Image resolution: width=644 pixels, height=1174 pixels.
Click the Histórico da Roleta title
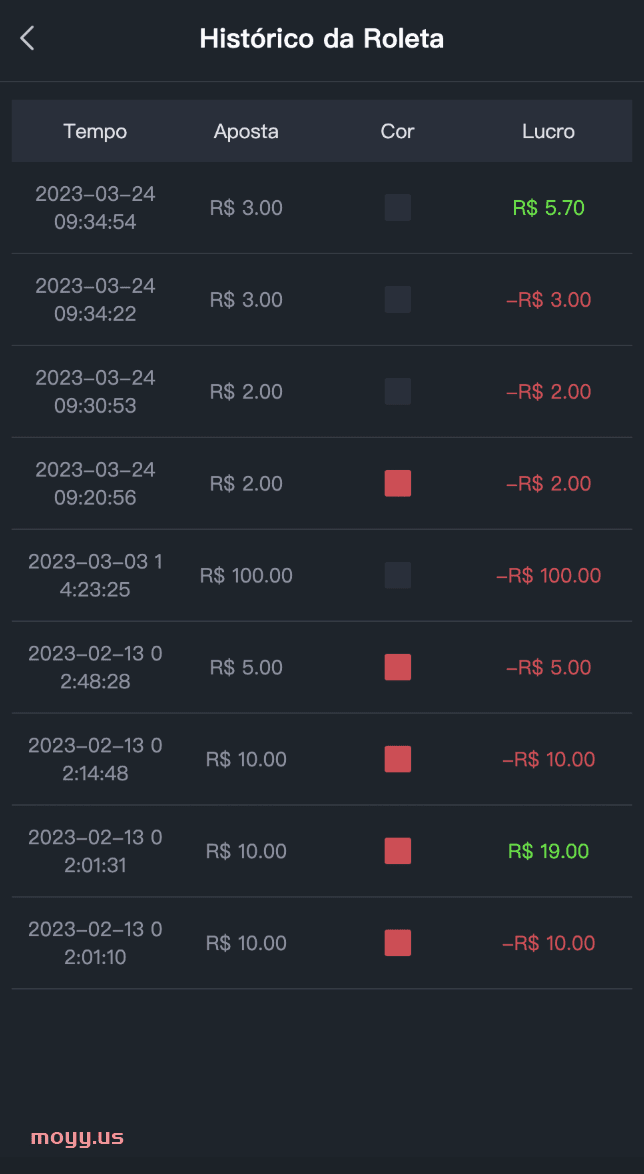[322, 39]
